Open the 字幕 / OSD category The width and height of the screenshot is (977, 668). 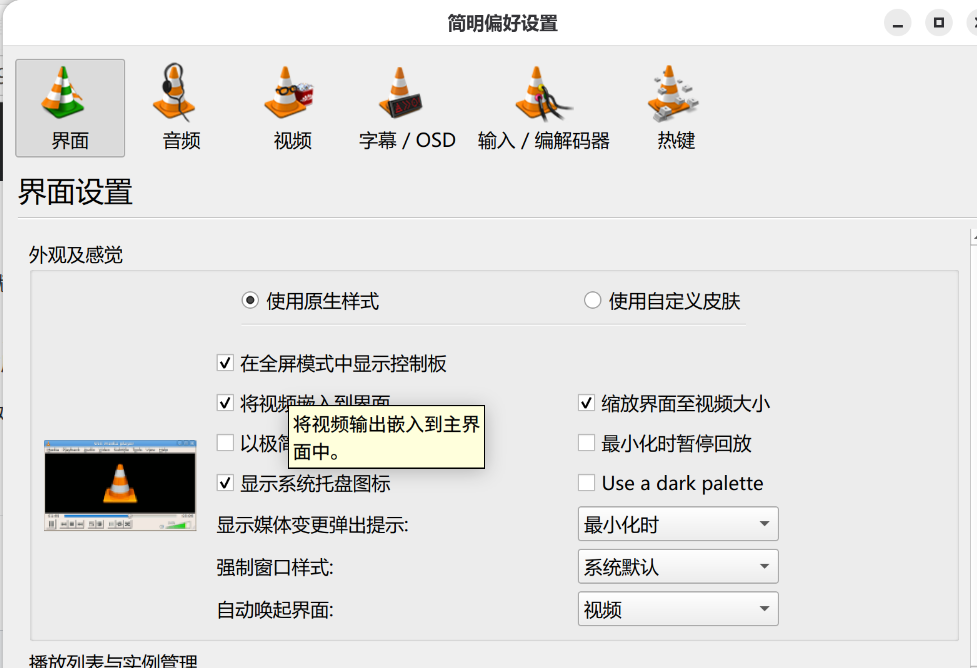[x=407, y=108]
